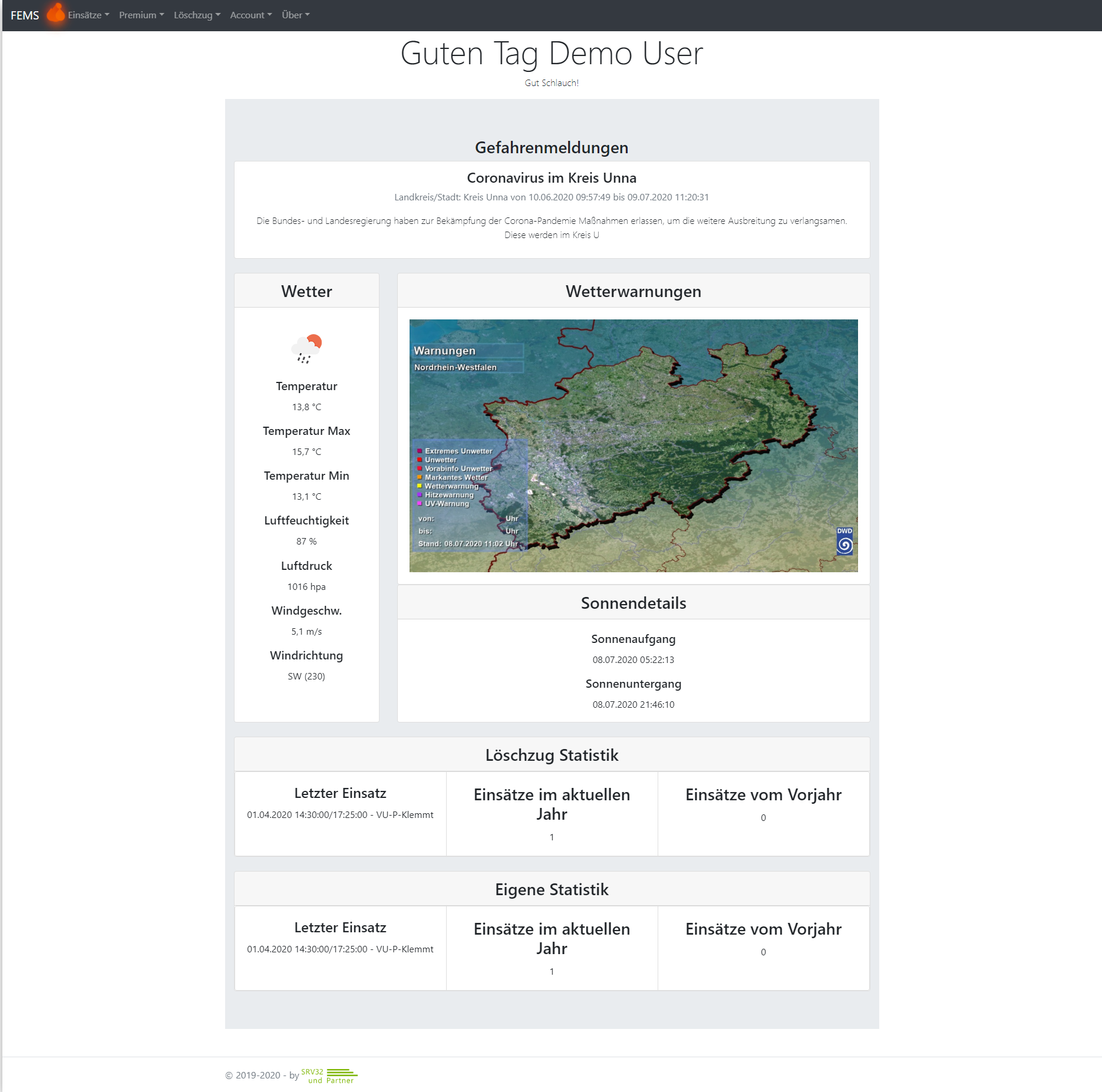The height and width of the screenshot is (1092, 1102).
Task: Open the Löschzug dropdown menu
Action: 197,15
